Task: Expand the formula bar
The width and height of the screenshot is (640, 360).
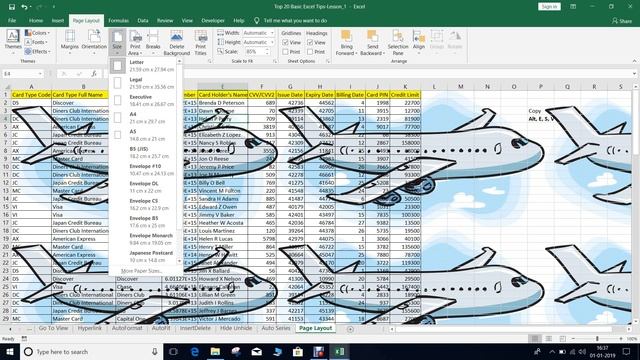Action: click(635, 74)
